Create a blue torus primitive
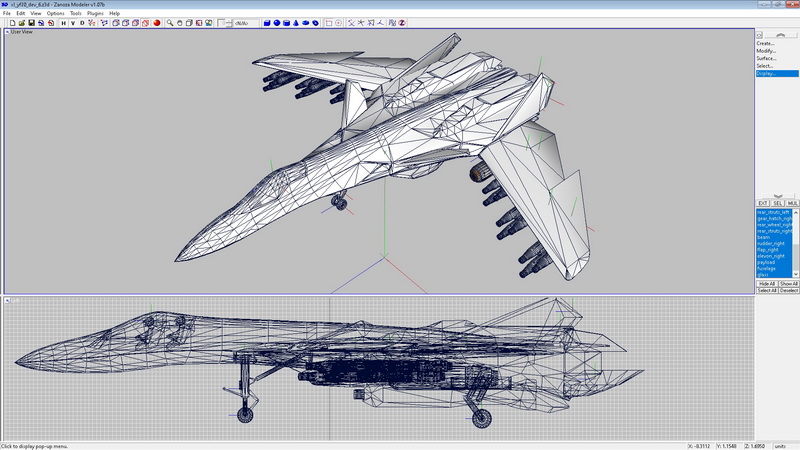800x450 pixels. 315,23
